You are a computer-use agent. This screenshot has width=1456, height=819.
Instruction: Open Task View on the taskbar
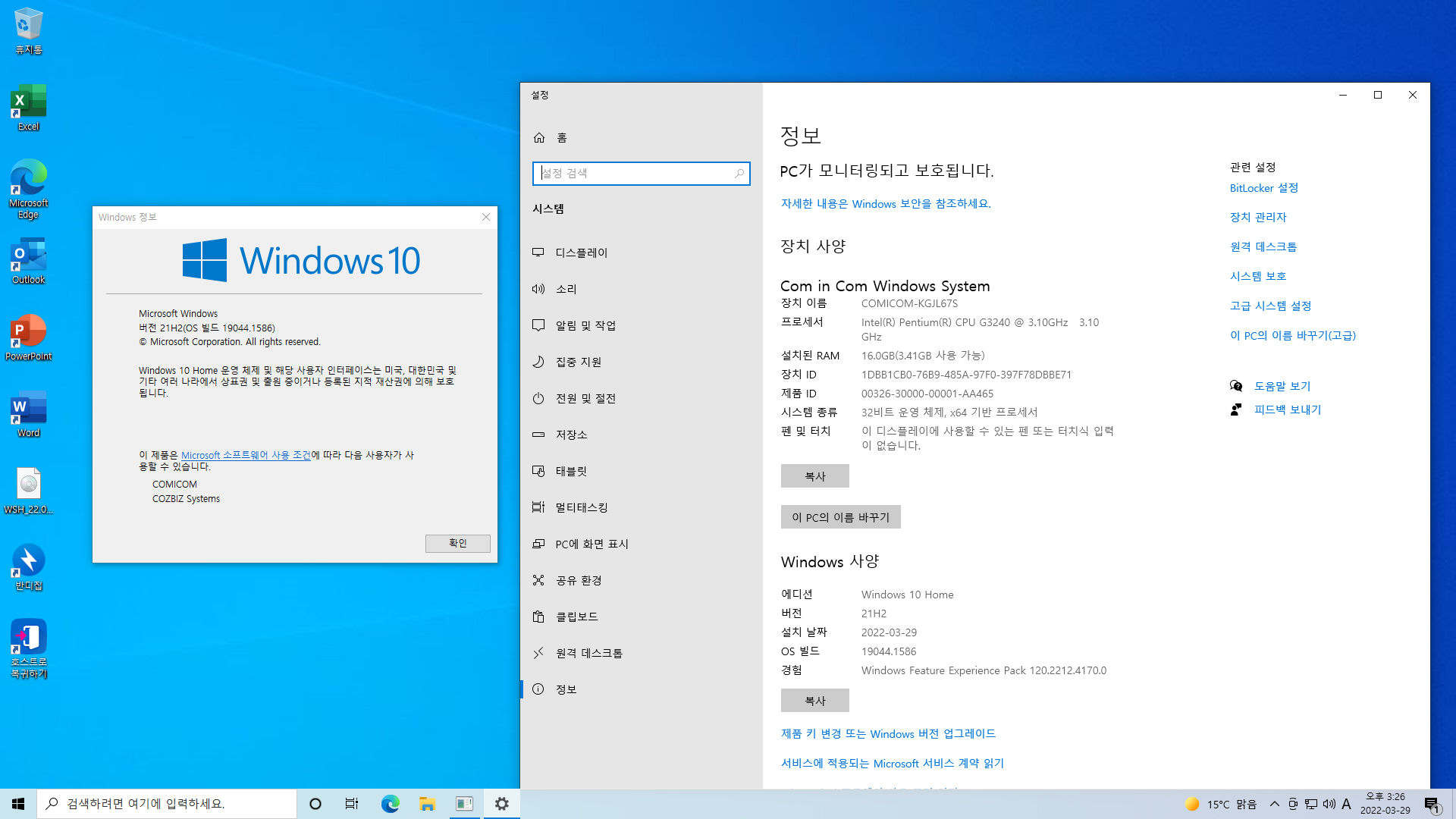click(352, 804)
